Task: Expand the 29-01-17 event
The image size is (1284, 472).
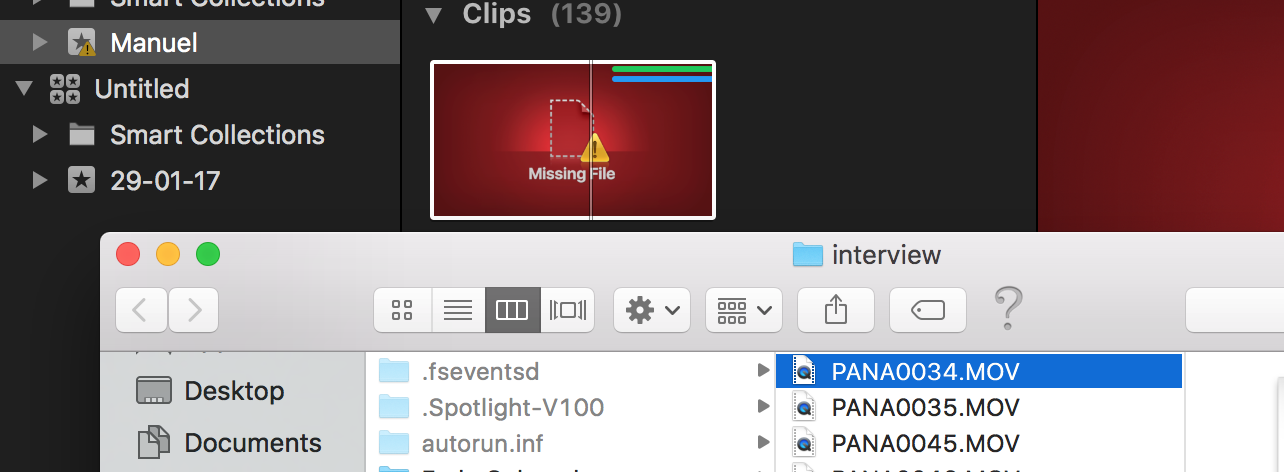Action: [40, 180]
